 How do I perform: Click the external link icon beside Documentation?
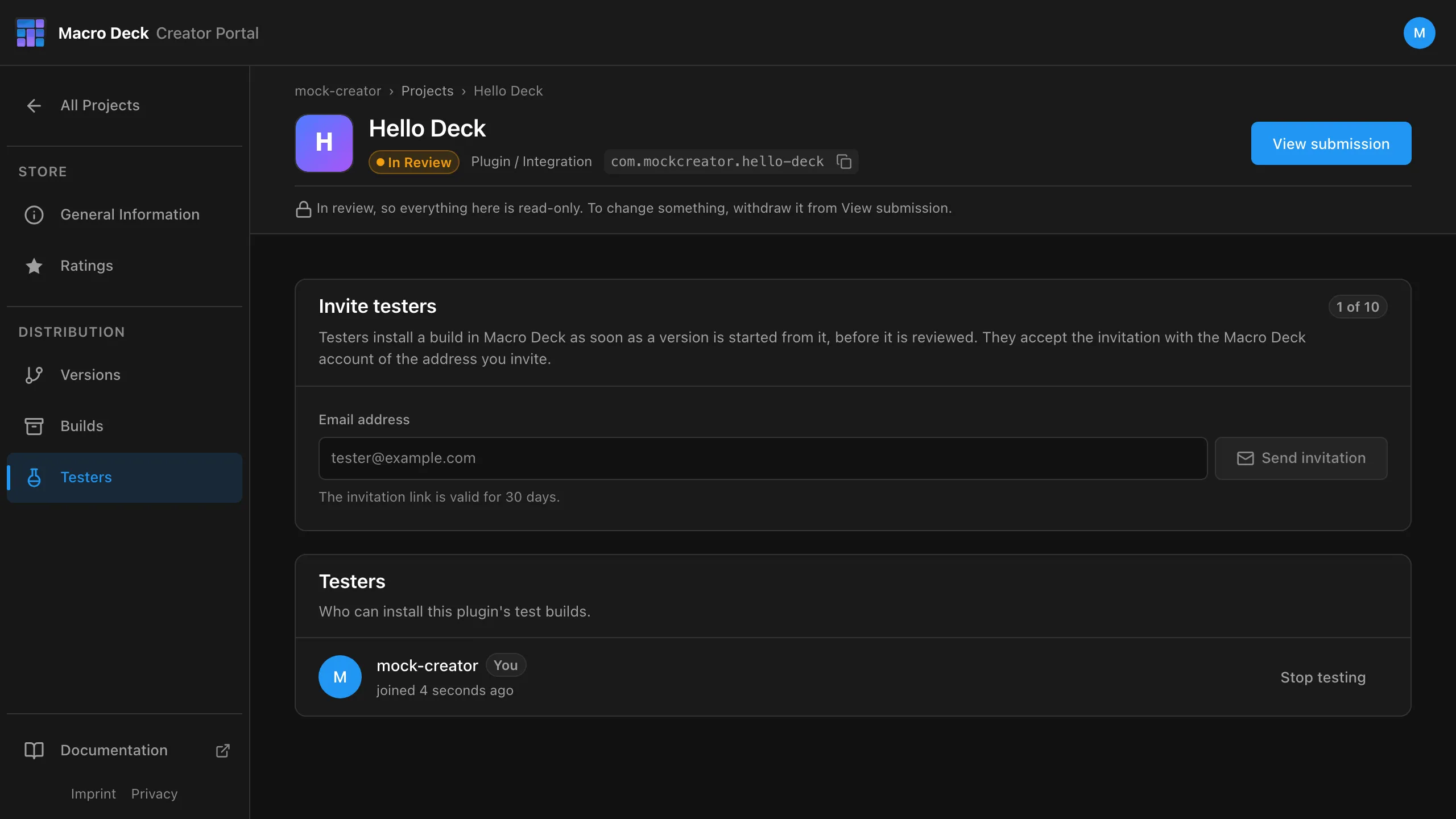pyautogui.click(x=223, y=750)
